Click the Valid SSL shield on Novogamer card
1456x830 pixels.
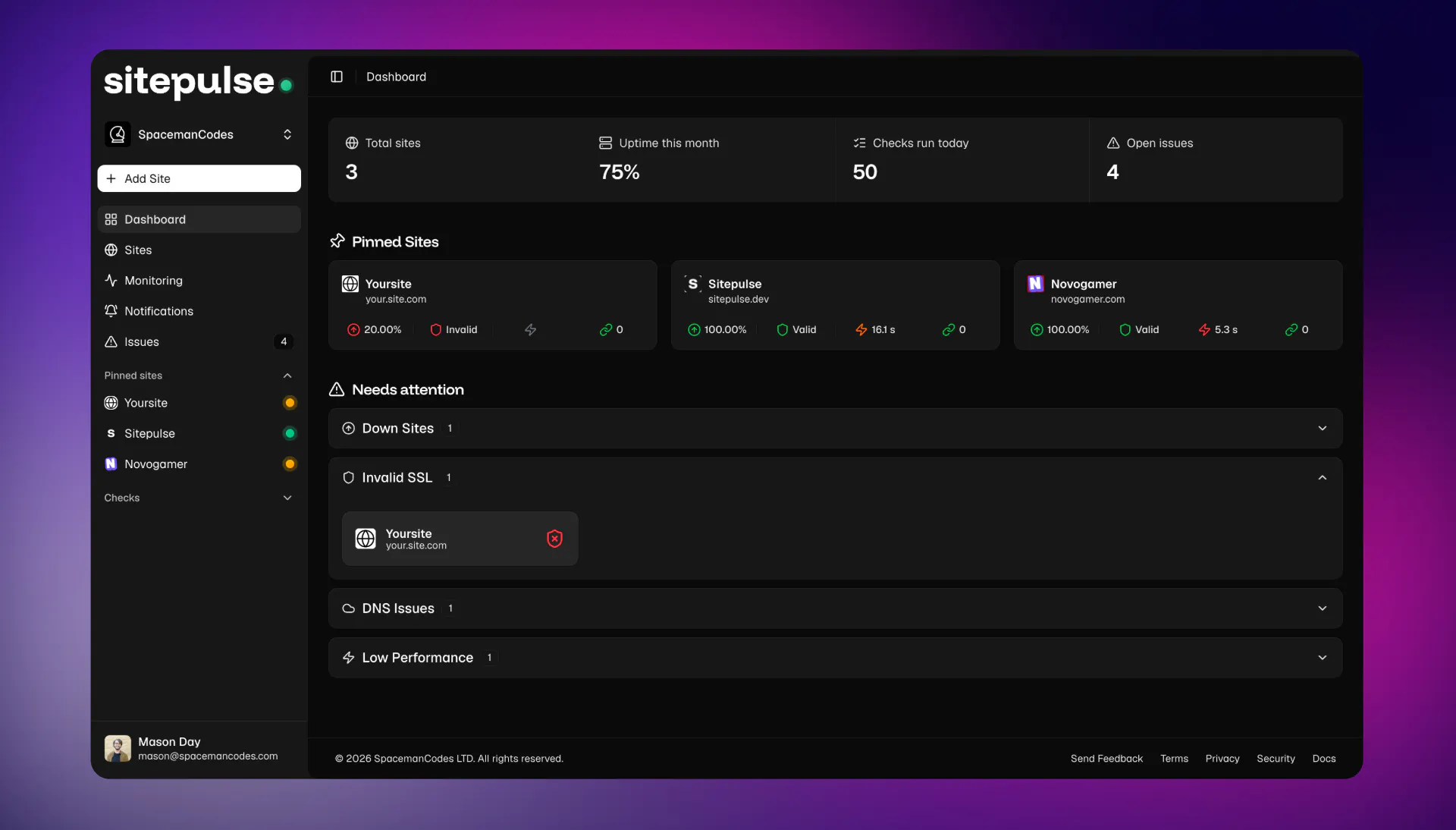tap(1125, 329)
